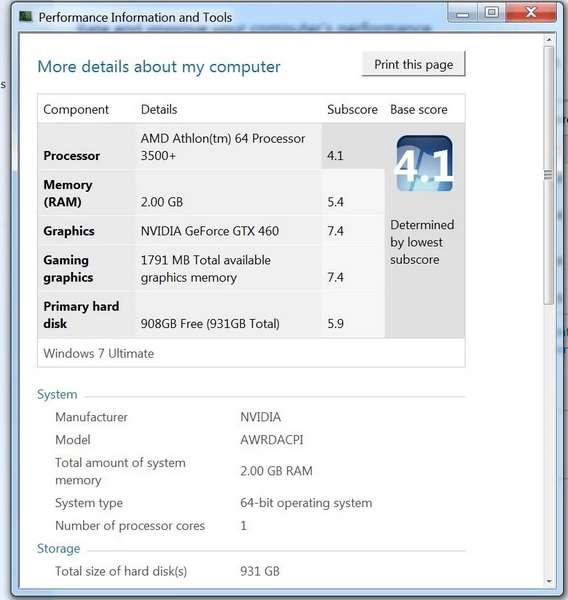Click the memory subscore 5.4
The height and width of the screenshot is (600, 568).
335,202
